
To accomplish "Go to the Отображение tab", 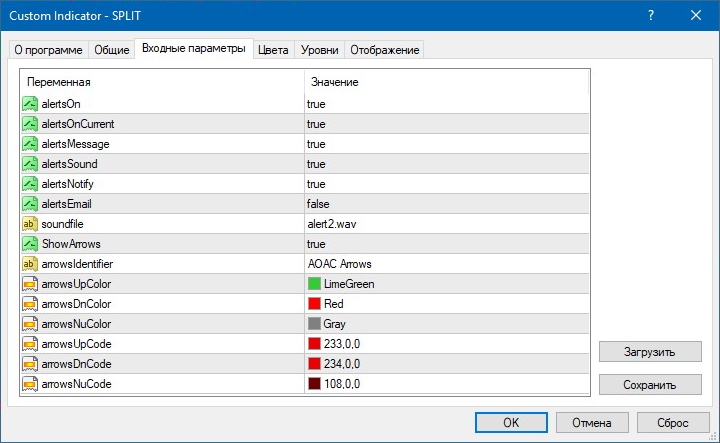I will 385,50.
